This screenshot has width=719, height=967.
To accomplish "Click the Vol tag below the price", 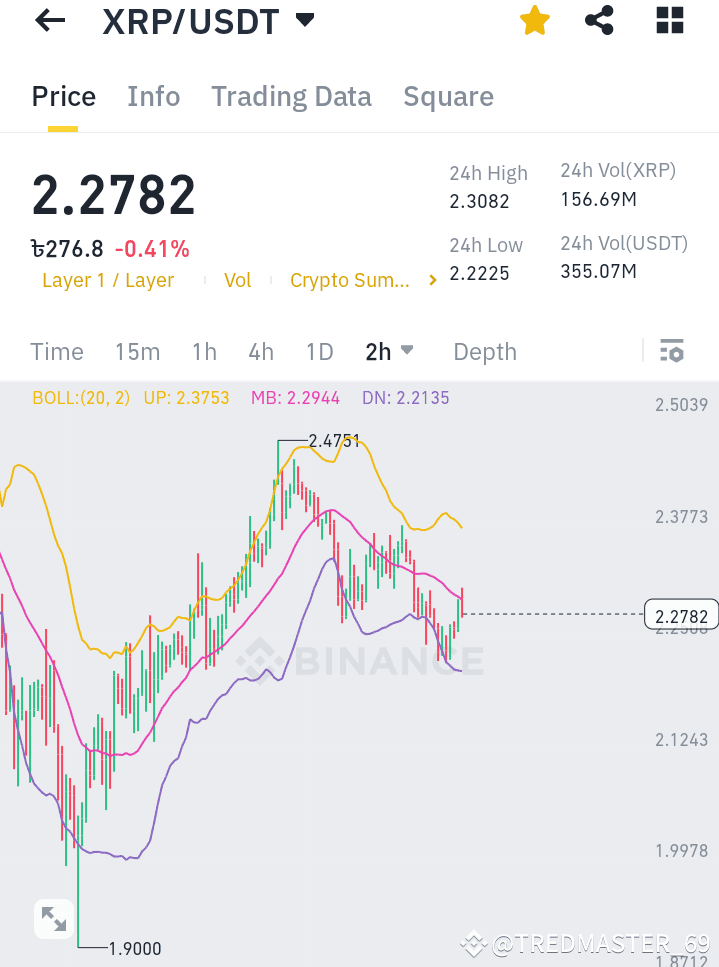I will [x=237, y=280].
